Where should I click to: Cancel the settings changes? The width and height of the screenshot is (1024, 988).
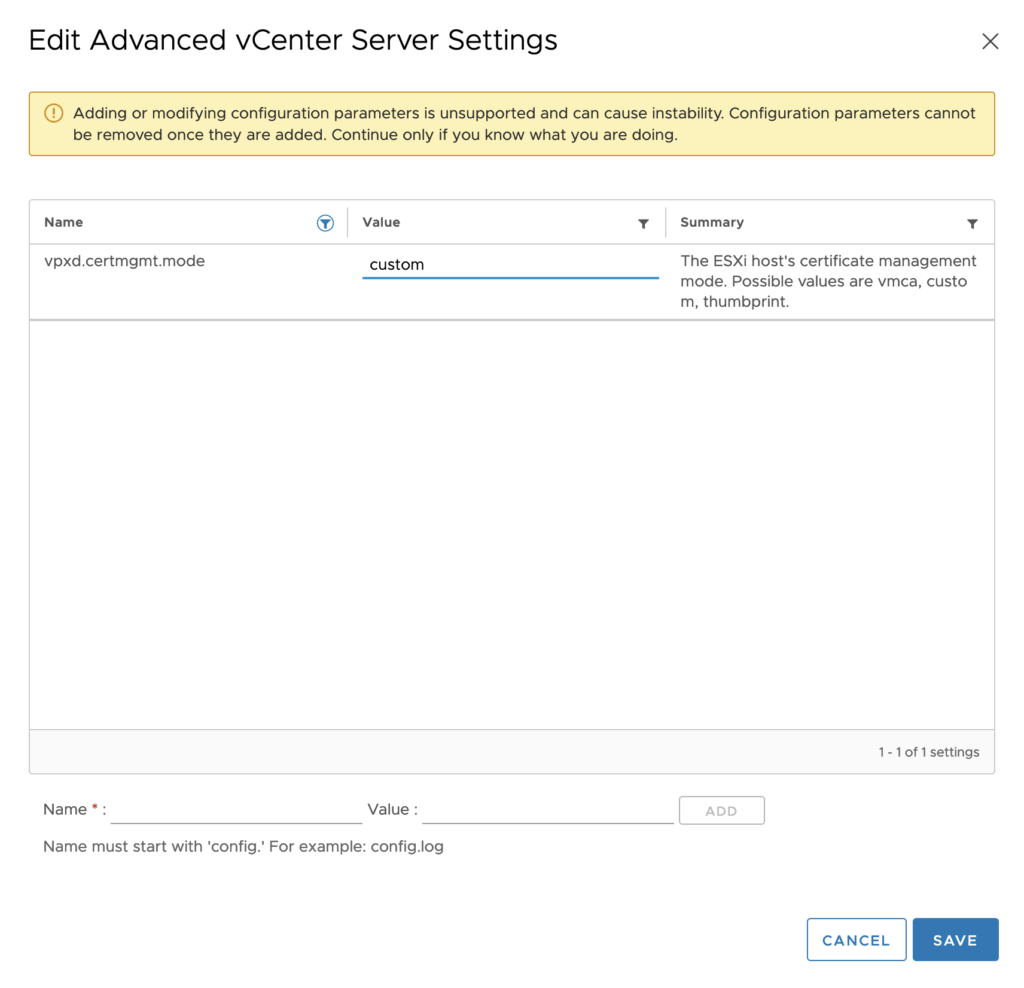pos(856,940)
